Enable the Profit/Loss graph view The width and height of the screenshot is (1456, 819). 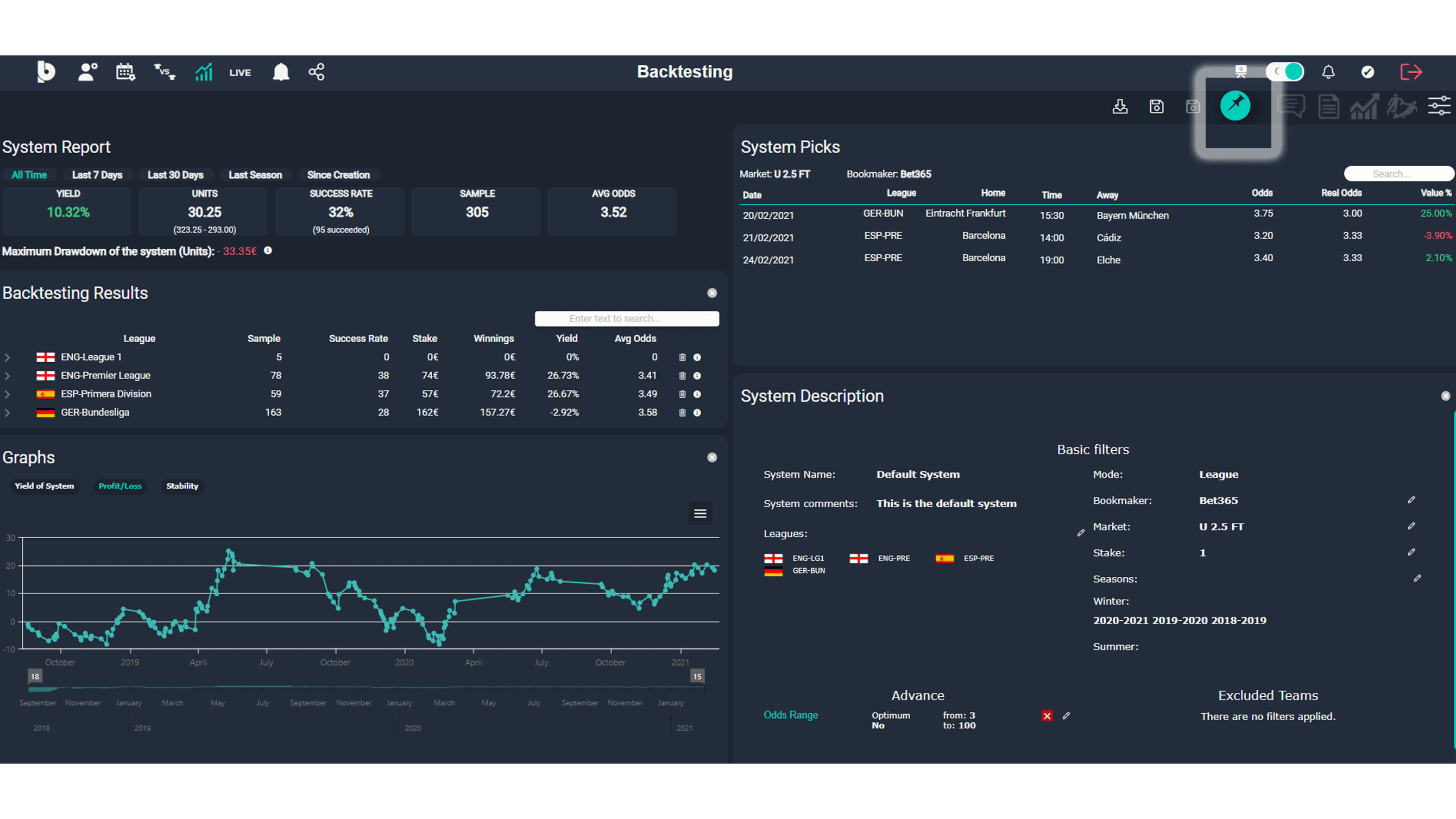tap(121, 486)
